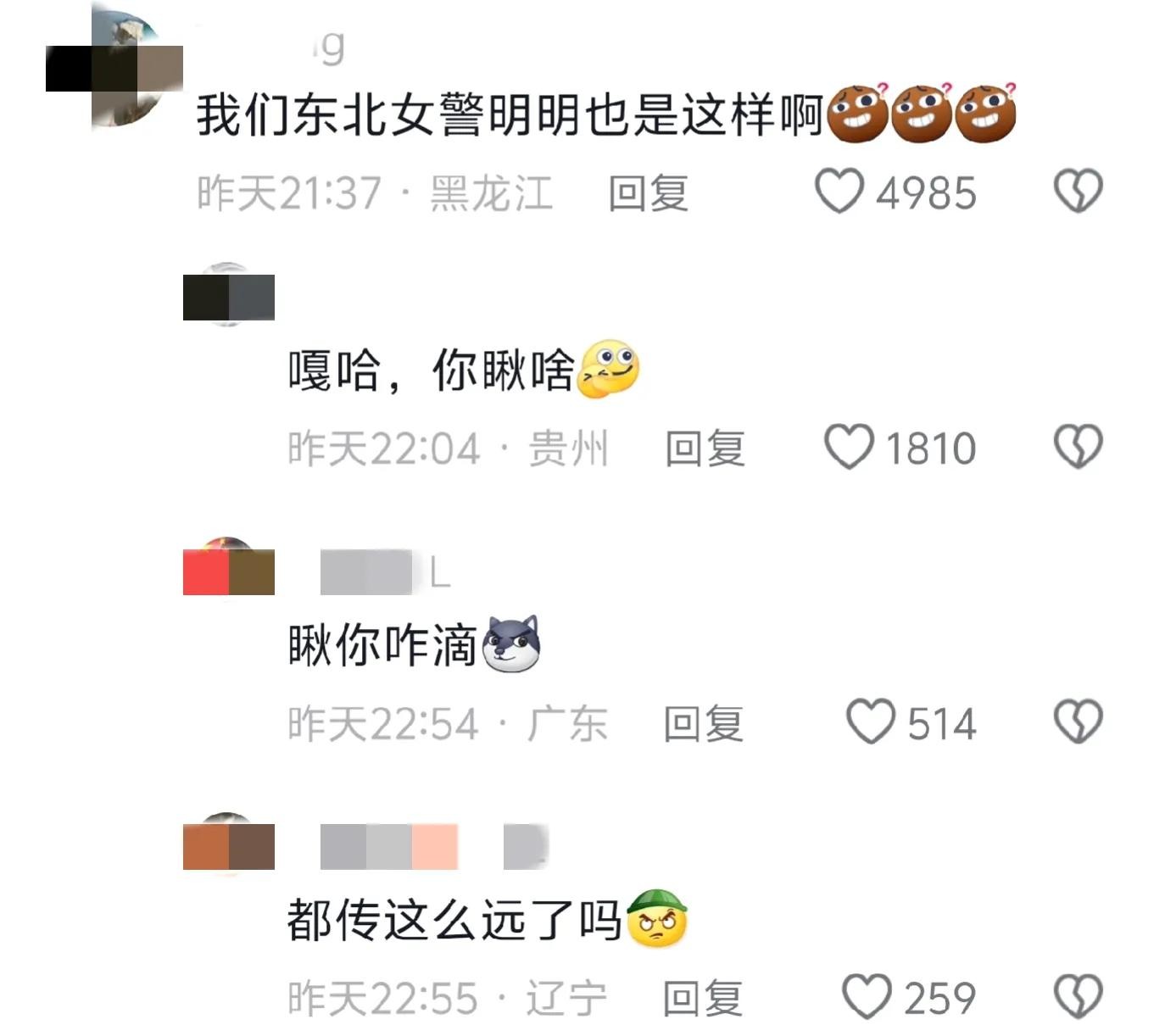Open username ending in L

click(x=386, y=573)
